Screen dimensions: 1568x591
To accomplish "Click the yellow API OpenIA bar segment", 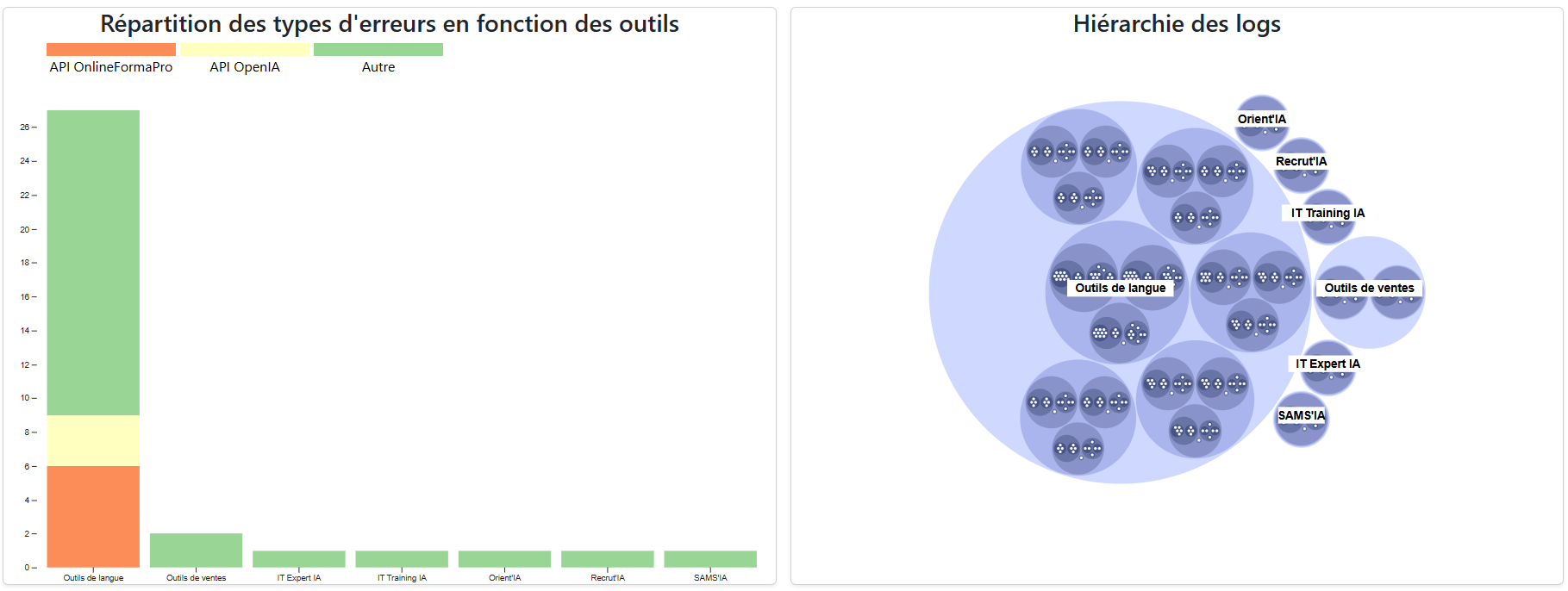I will [93, 441].
